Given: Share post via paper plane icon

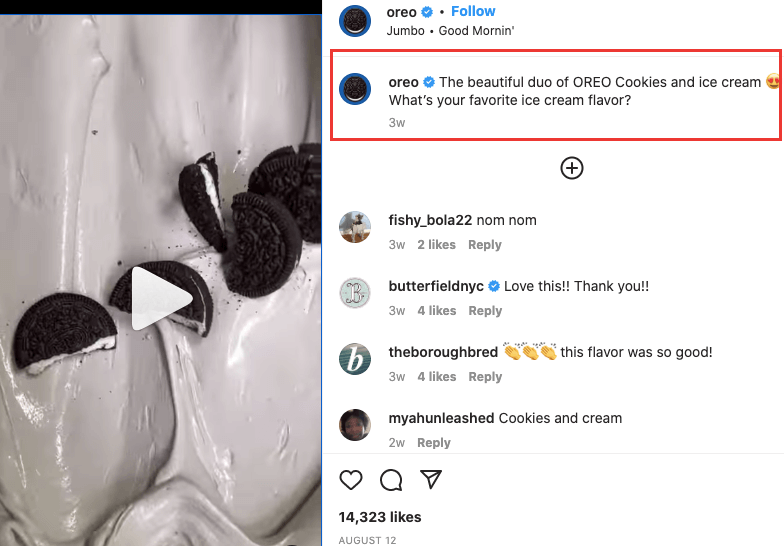Looking at the screenshot, I should 431,480.
